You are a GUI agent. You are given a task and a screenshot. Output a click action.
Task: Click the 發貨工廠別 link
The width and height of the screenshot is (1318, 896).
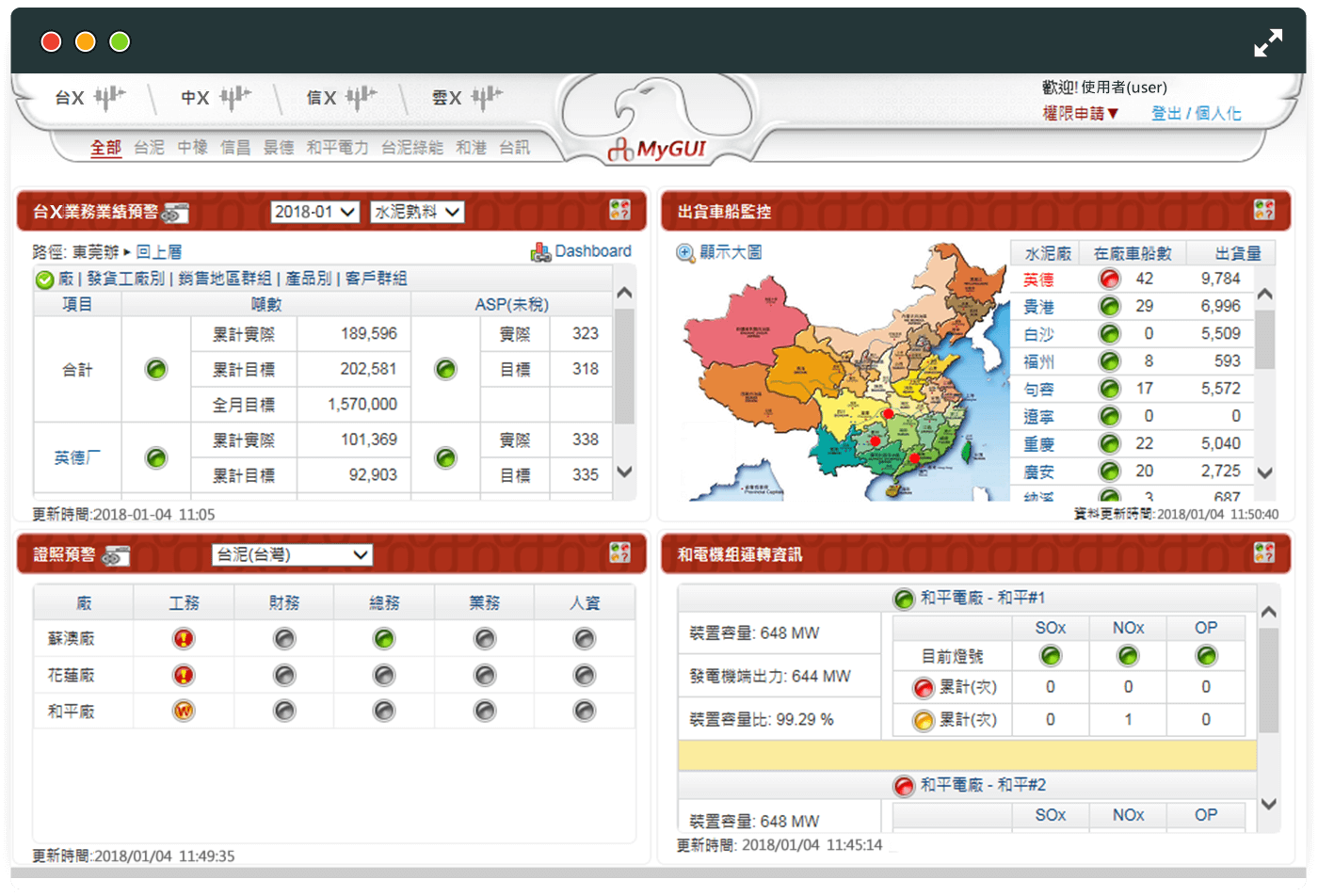[126, 279]
